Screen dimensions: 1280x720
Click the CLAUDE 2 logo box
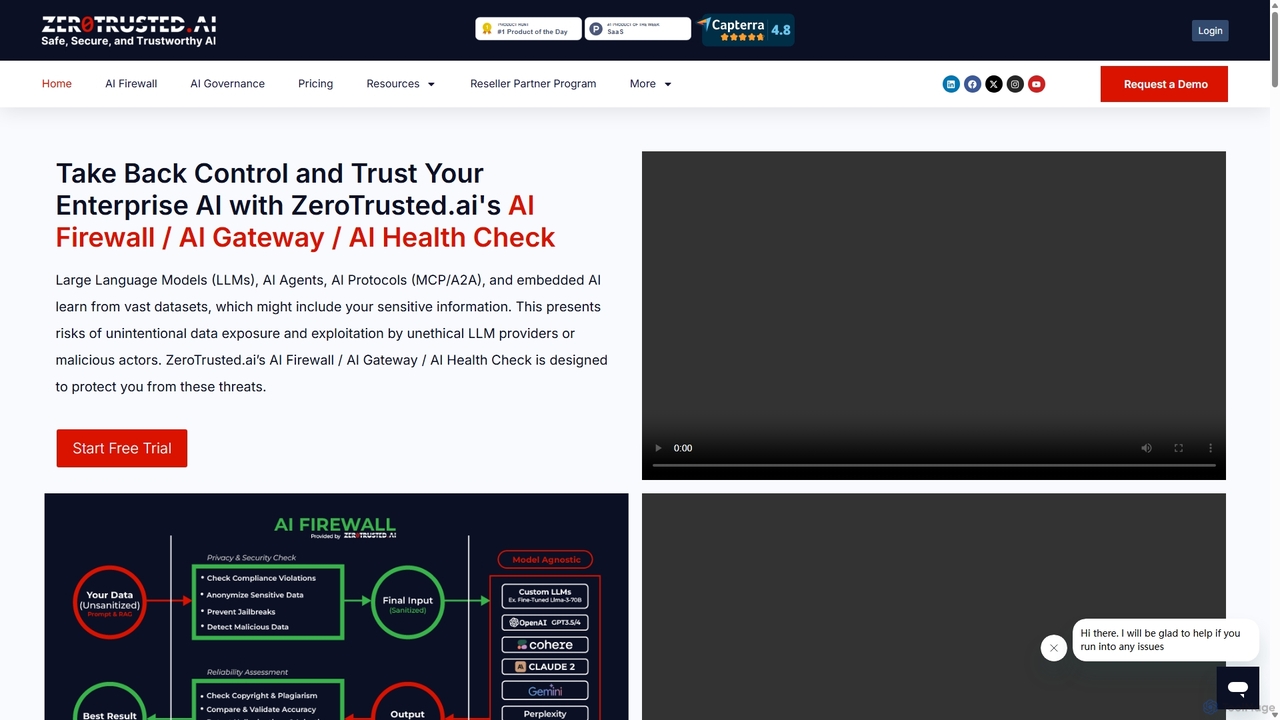tap(545, 667)
